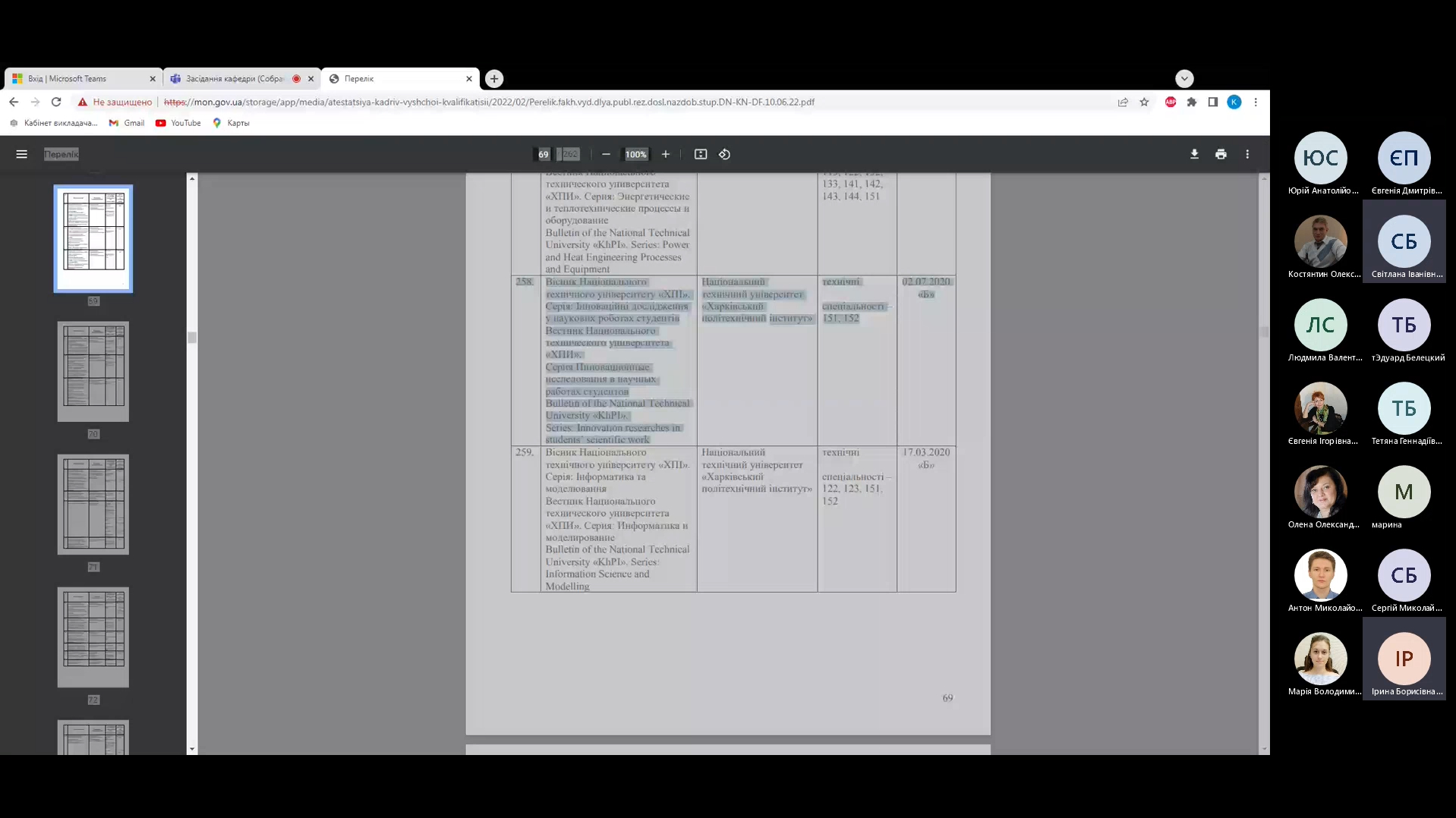Rotate the PDF counterclockwise
The width and height of the screenshot is (1456, 818).
[725, 154]
